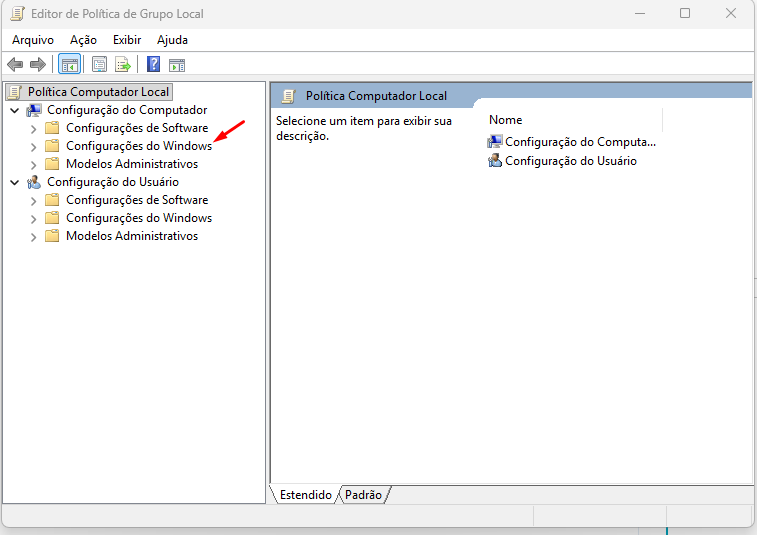Expand Modelos Administrativos under Usuário
This screenshot has width=757, height=535.
click(x=33, y=237)
